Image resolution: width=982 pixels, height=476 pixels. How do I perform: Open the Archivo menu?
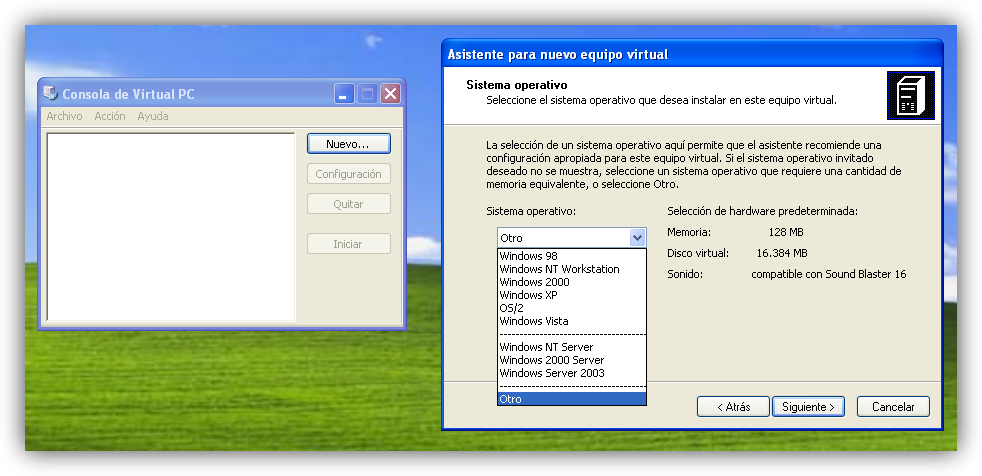pos(64,116)
